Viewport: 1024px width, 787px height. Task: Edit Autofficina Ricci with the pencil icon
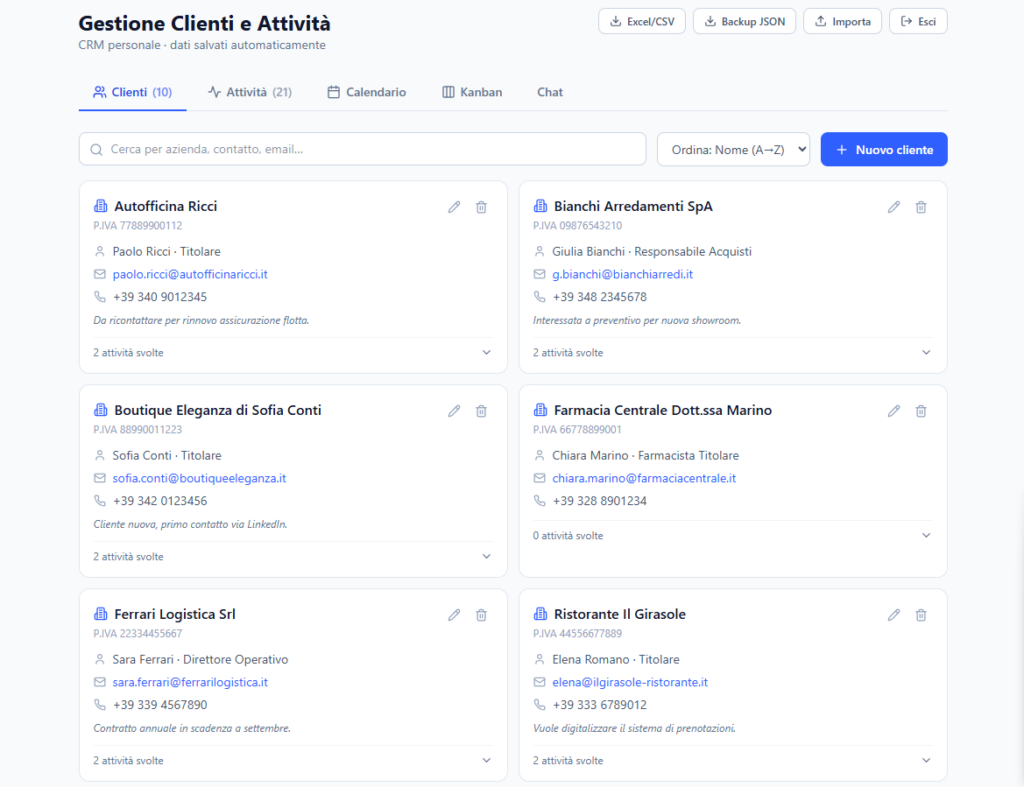pyautogui.click(x=454, y=207)
